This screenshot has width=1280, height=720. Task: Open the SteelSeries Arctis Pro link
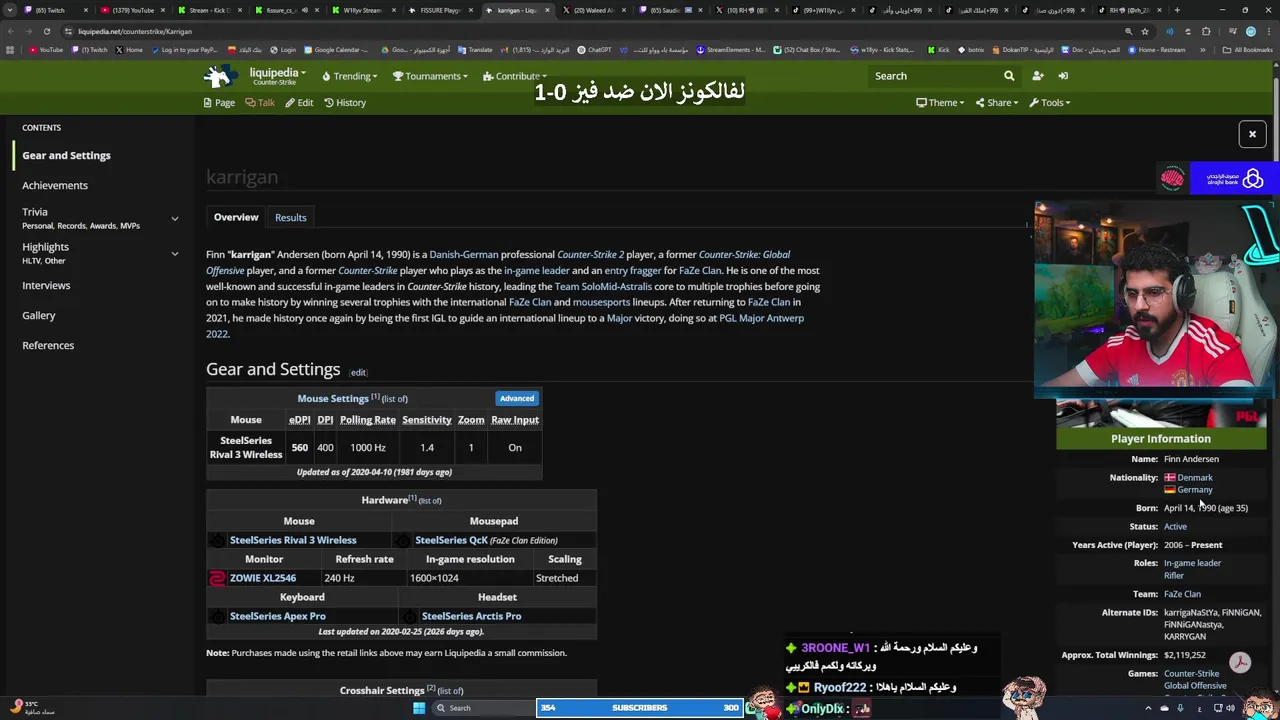pos(471,616)
